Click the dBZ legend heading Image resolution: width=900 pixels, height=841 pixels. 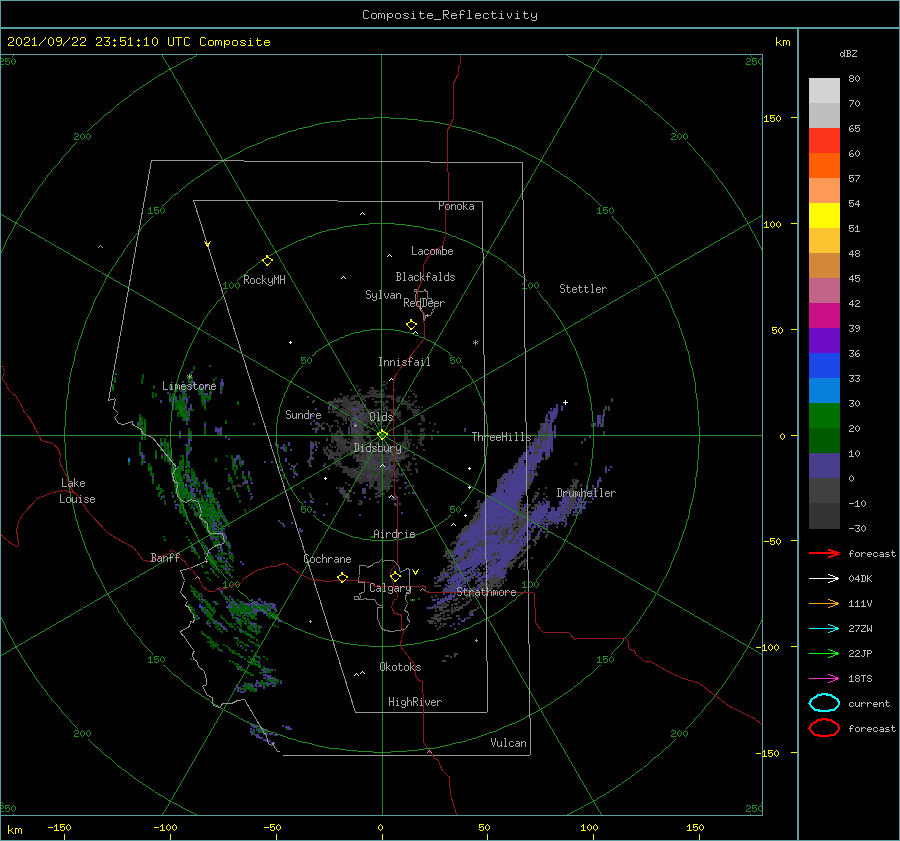pyautogui.click(x=848, y=53)
